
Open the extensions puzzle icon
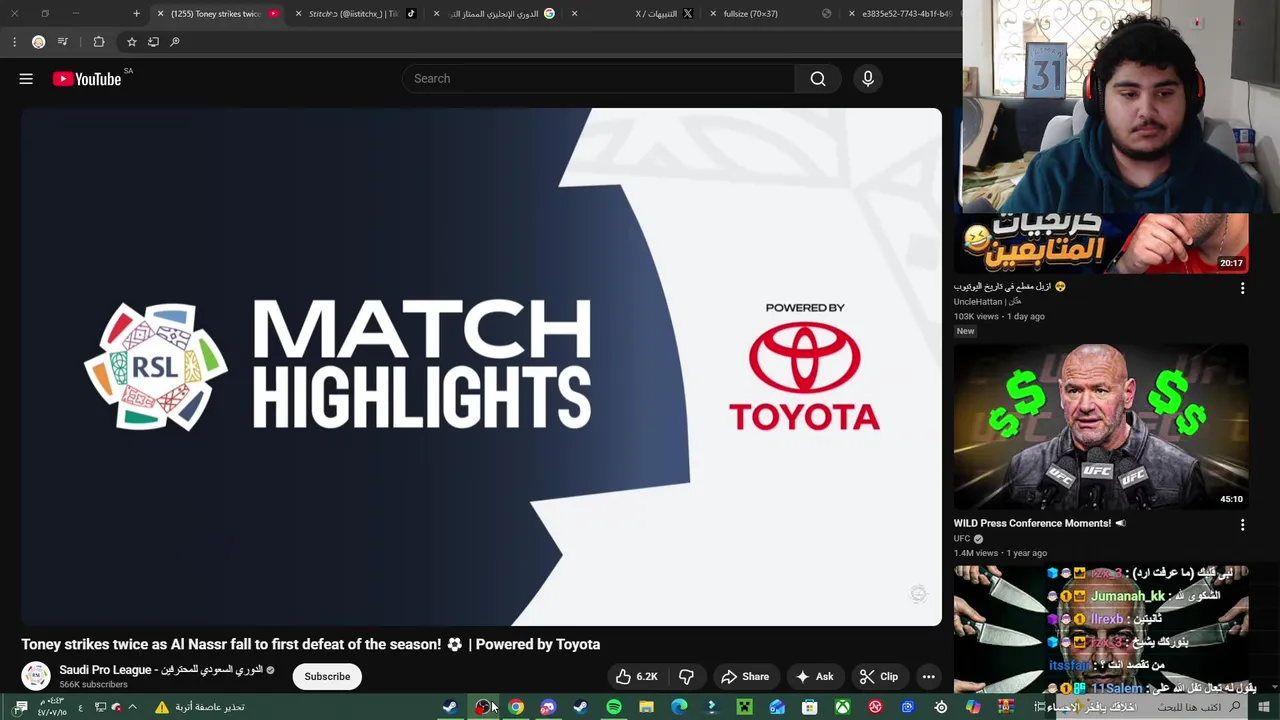coord(98,42)
